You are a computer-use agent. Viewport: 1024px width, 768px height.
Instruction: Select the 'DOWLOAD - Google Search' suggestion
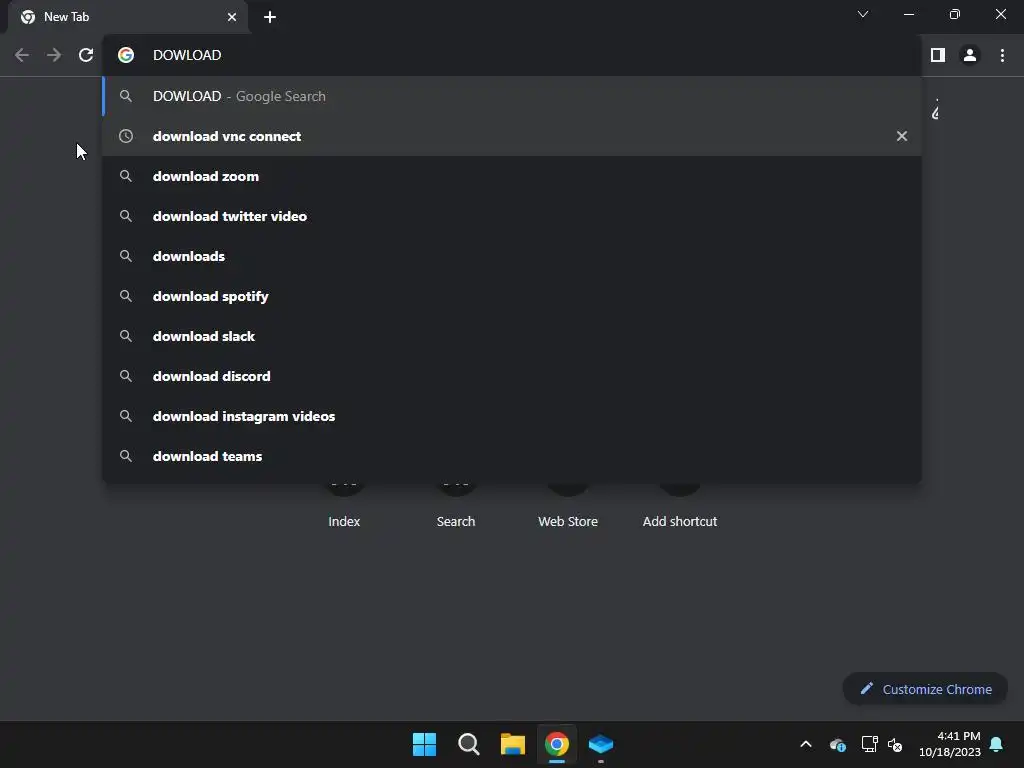pos(512,96)
